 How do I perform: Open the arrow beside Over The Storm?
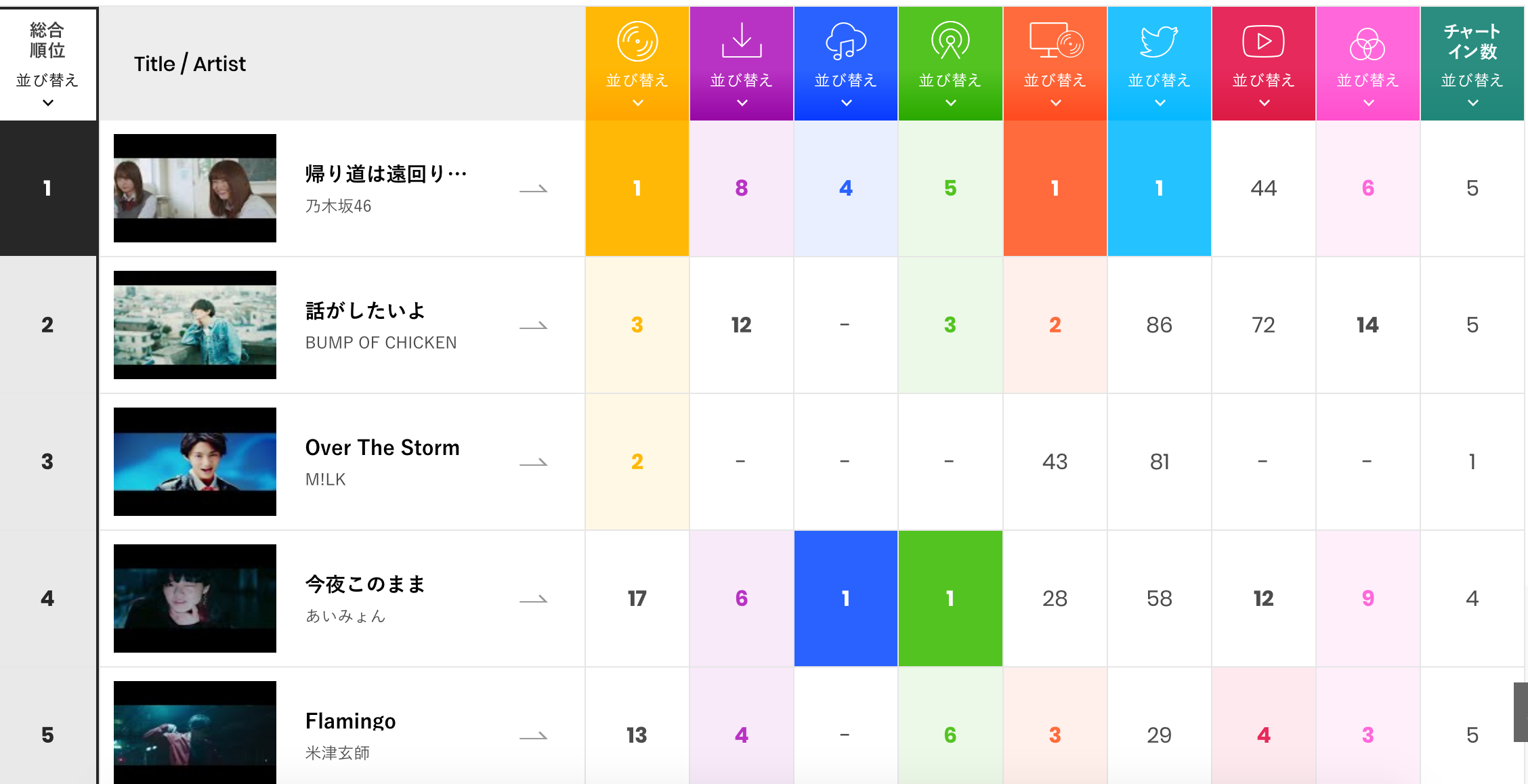pyautogui.click(x=533, y=463)
